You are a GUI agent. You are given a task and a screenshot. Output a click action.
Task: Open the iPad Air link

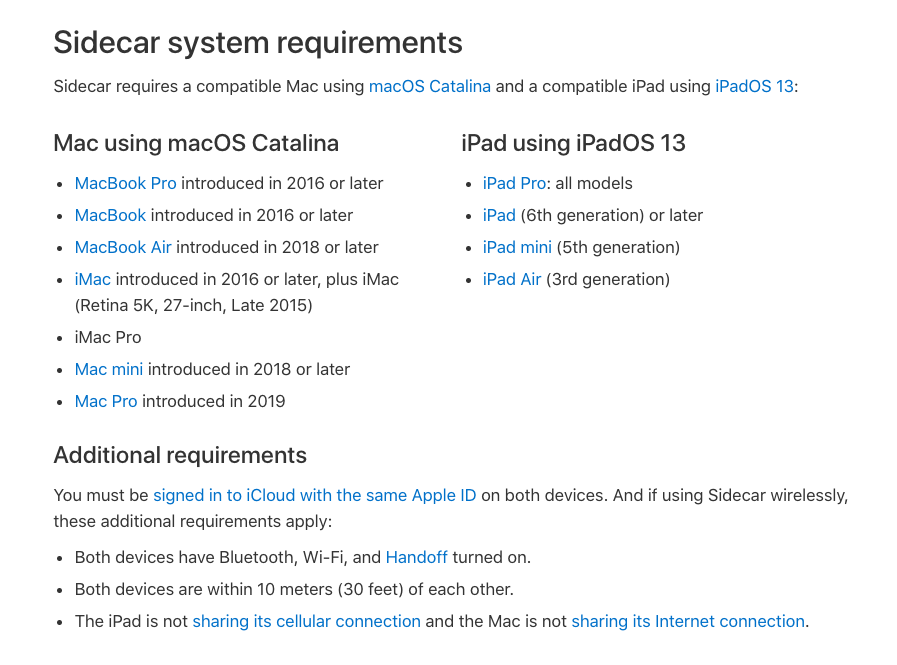[x=511, y=279]
